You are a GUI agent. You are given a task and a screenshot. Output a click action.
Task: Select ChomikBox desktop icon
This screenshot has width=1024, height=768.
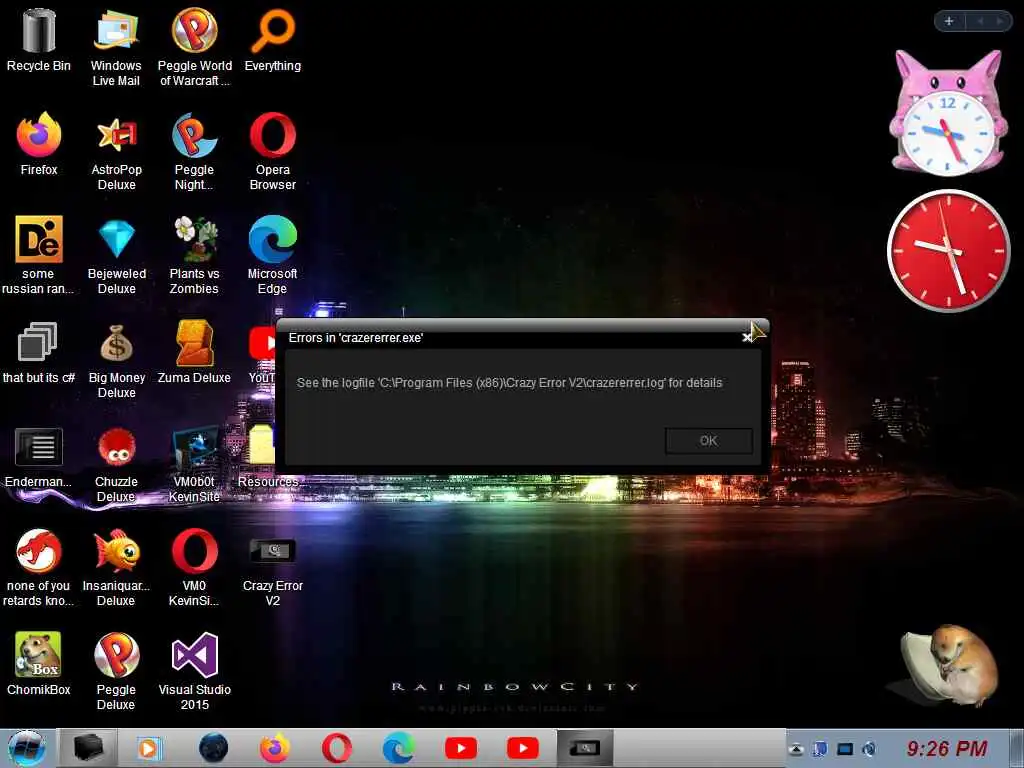pos(39,664)
